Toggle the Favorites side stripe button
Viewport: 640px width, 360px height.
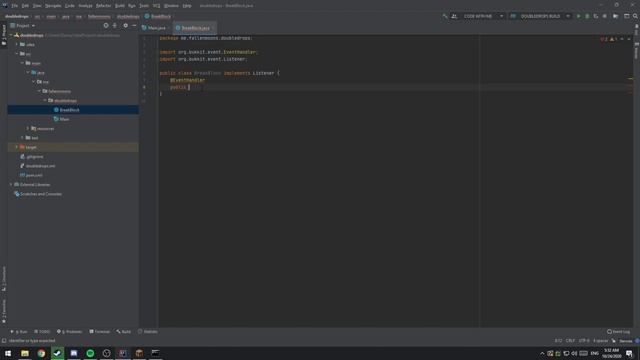pyautogui.click(x=4, y=311)
